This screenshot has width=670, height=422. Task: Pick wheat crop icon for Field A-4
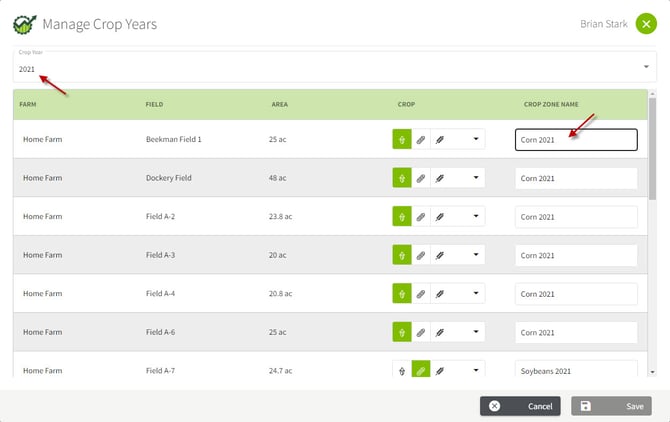coord(440,294)
